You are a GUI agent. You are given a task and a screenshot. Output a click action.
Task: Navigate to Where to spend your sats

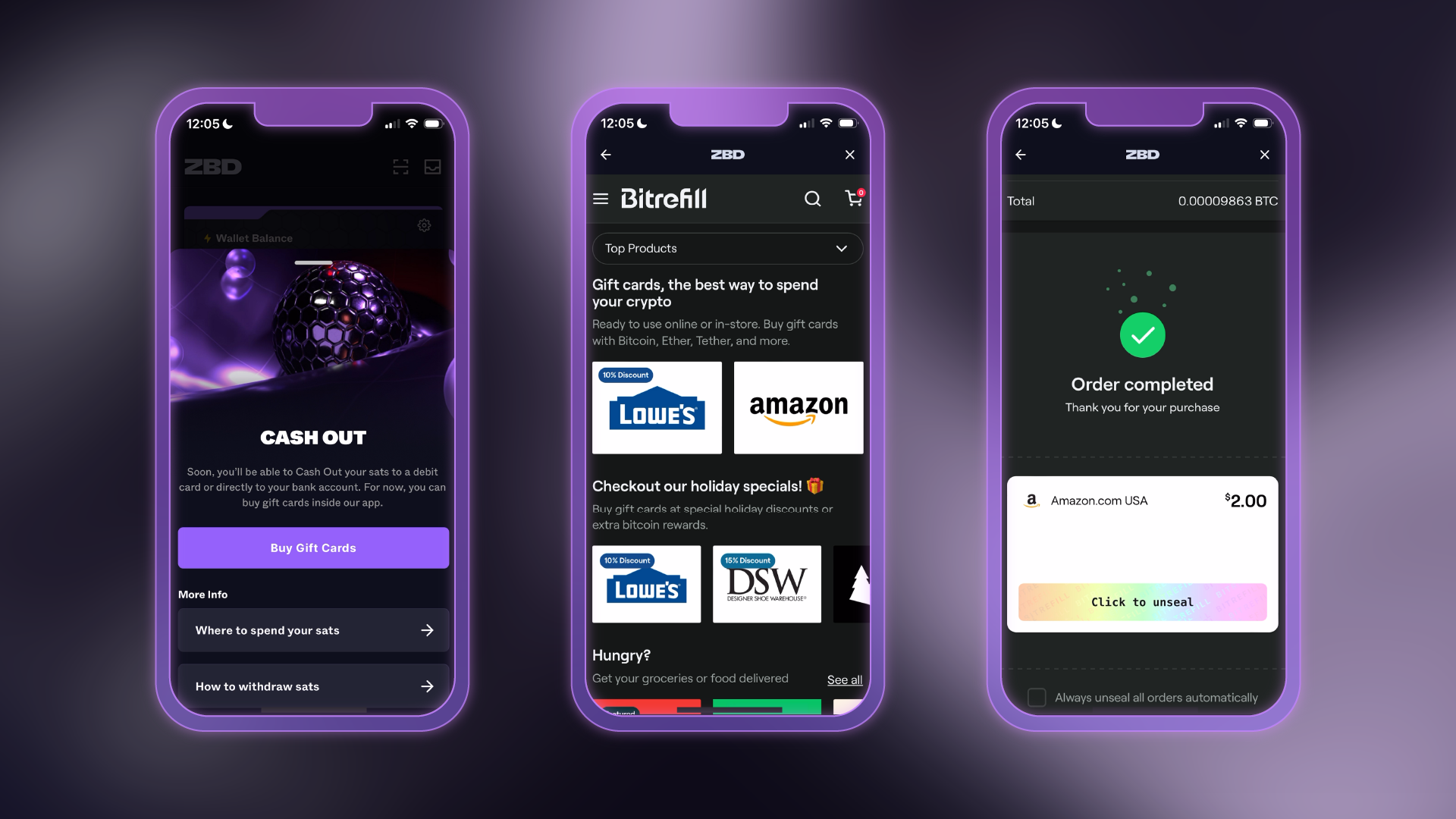[x=314, y=630]
